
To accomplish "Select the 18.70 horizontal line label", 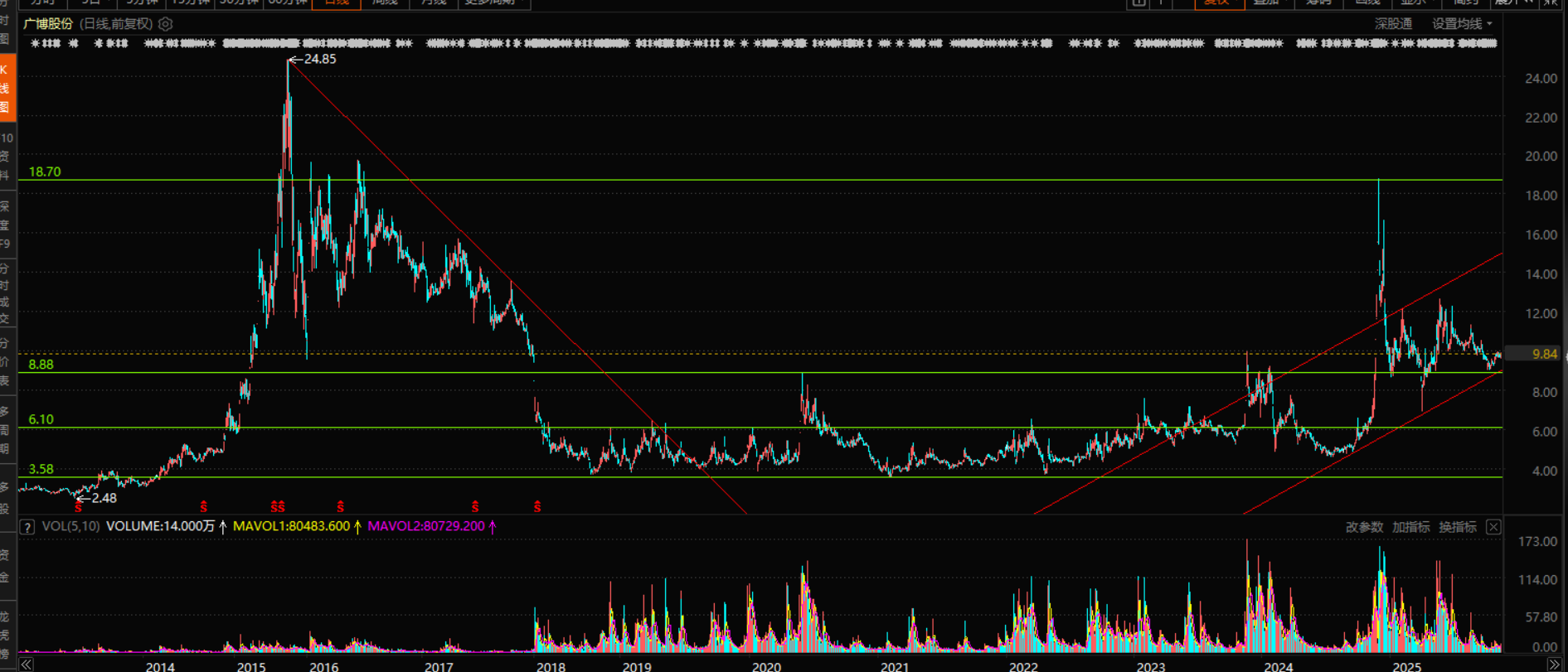I will (45, 172).
